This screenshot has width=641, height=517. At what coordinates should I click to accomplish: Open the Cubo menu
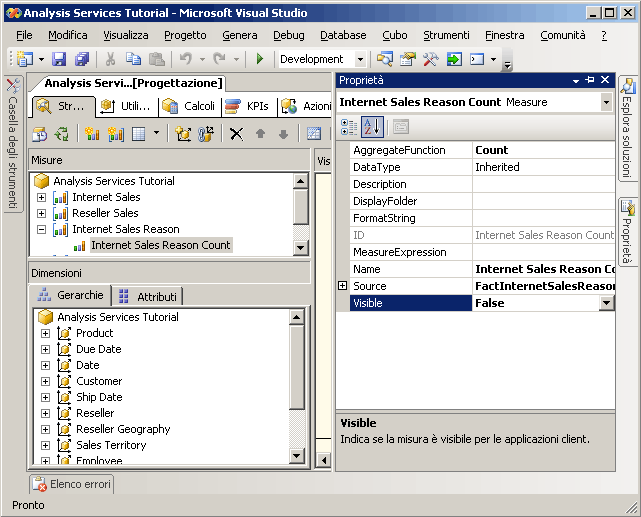click(x=394, y=35)
